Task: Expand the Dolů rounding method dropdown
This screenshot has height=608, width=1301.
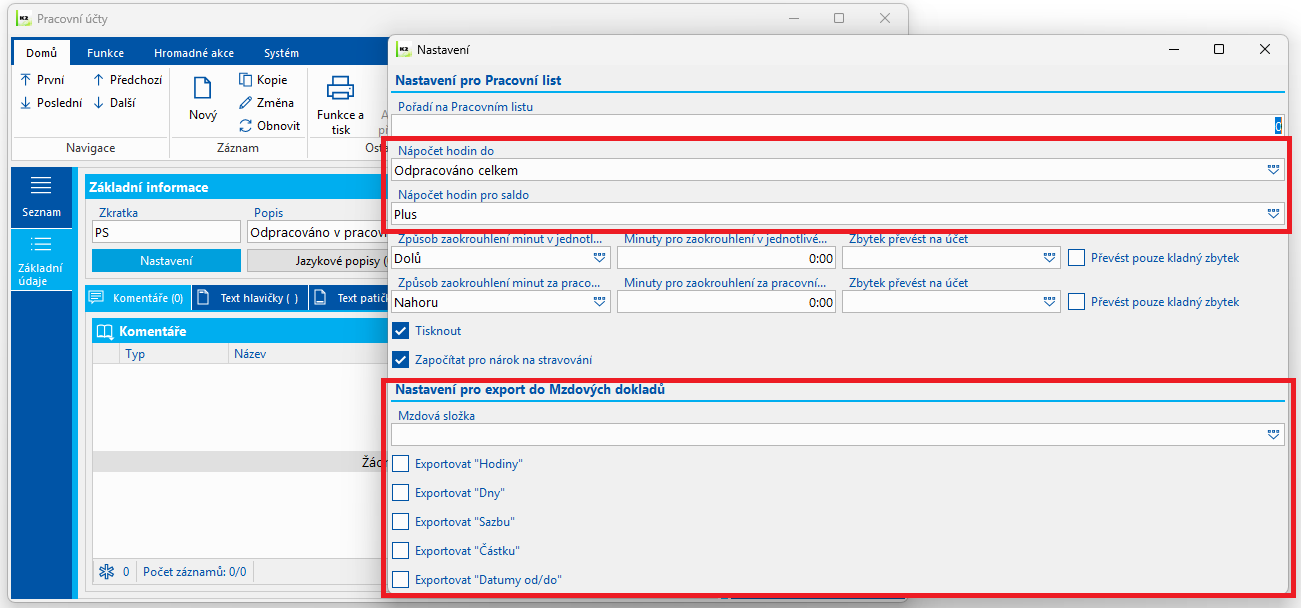Action: [599, 258]
